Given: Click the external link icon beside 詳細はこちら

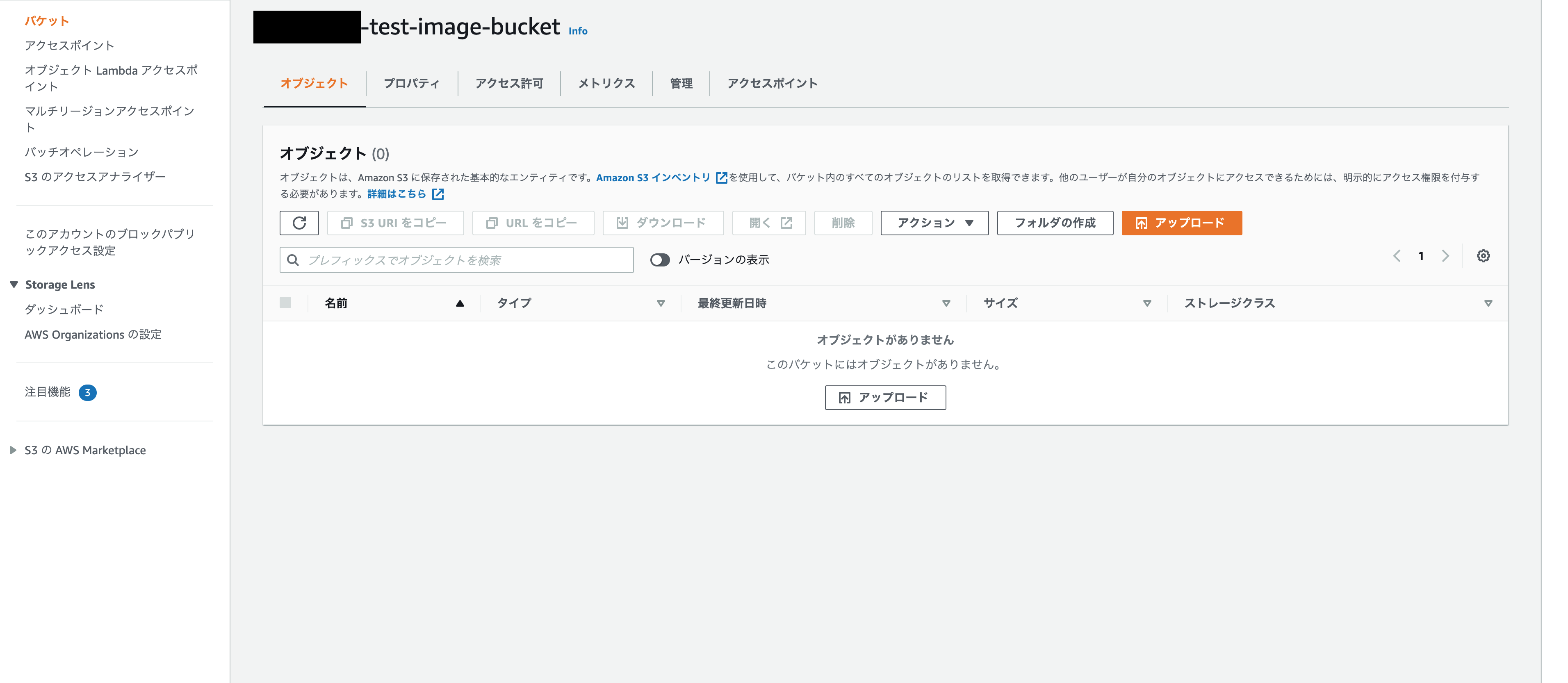Looking at the screenshot, I should pos(438,194).
